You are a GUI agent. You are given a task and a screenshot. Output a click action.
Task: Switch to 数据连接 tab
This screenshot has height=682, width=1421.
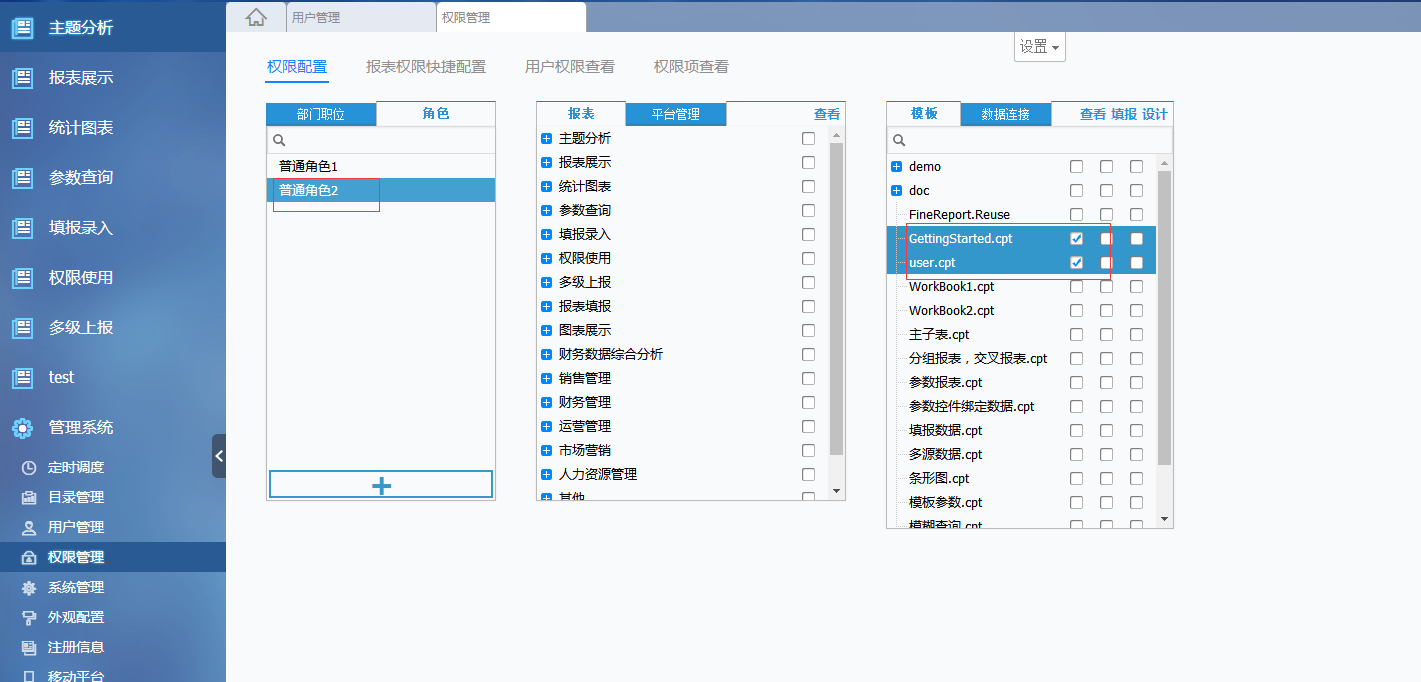pyautogui.click(x=1006, y=114)
